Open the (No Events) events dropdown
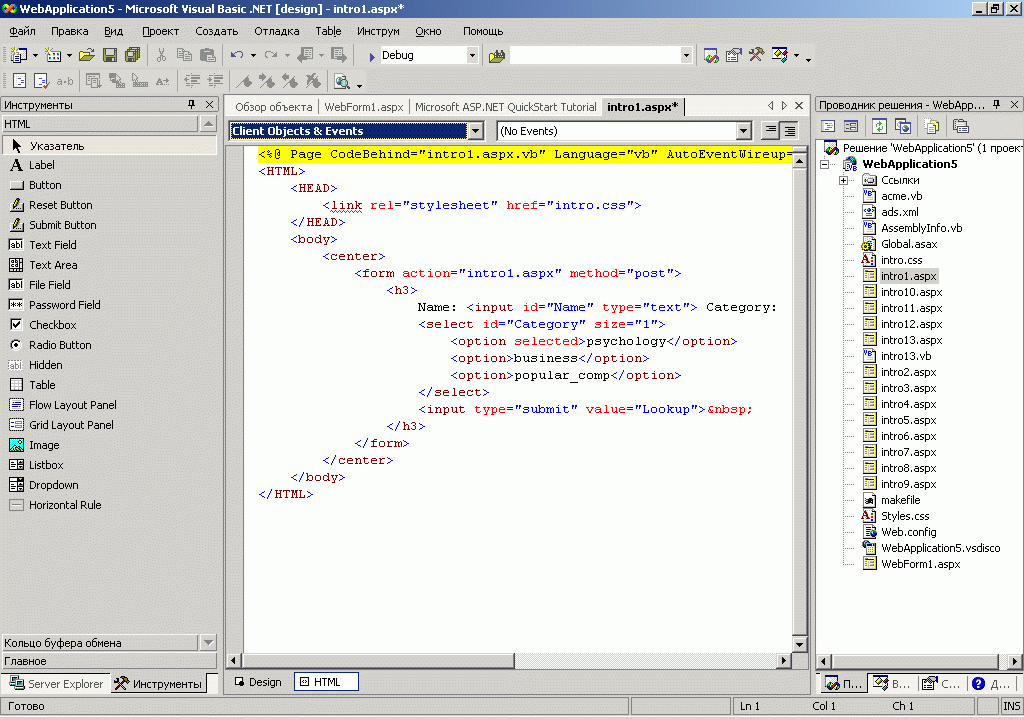The height and width of the screenshot is (719, 1024). [x=743, y=130]
